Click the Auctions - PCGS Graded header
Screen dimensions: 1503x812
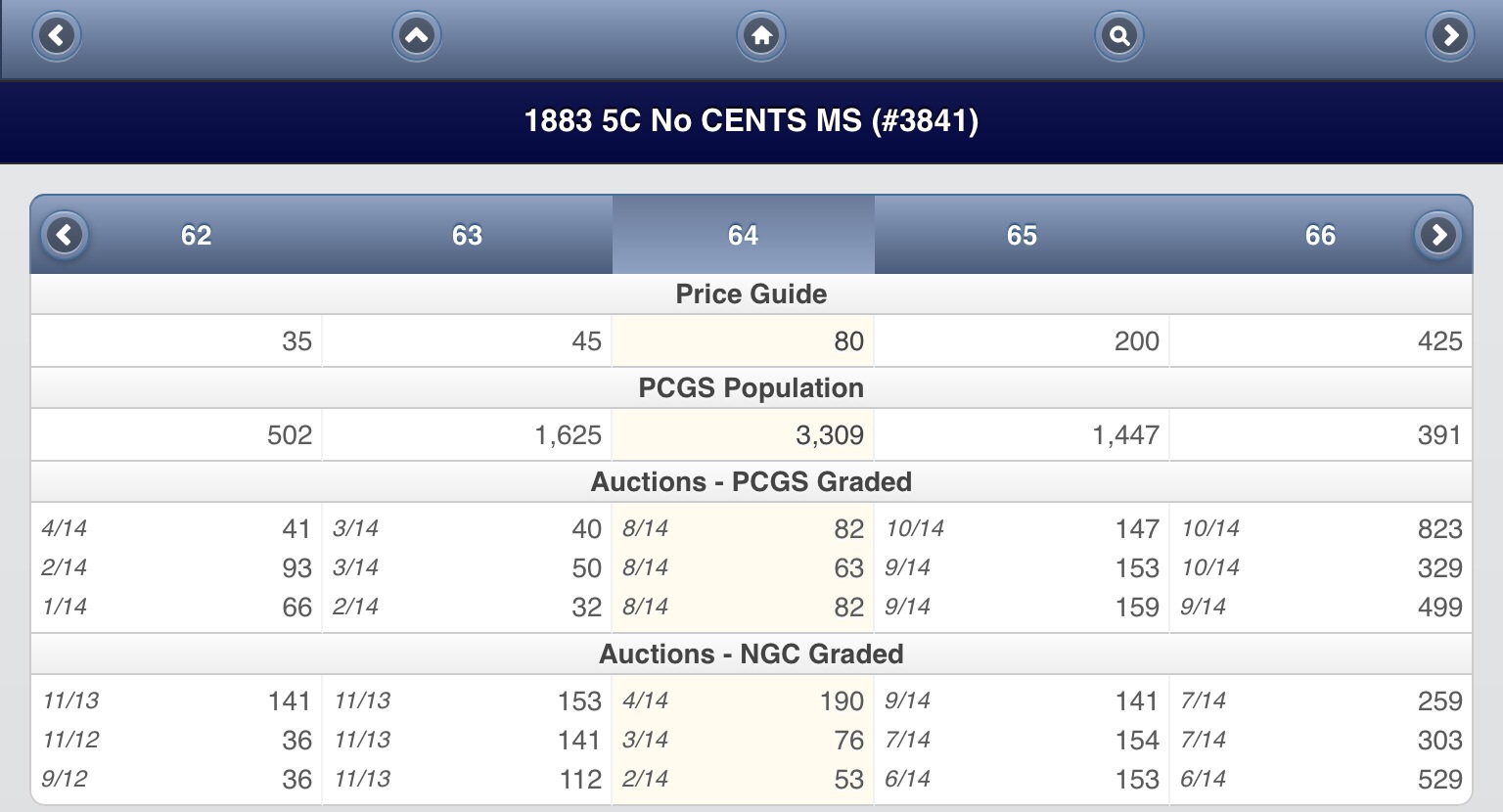pyautogui.click(x=751, y=481)
